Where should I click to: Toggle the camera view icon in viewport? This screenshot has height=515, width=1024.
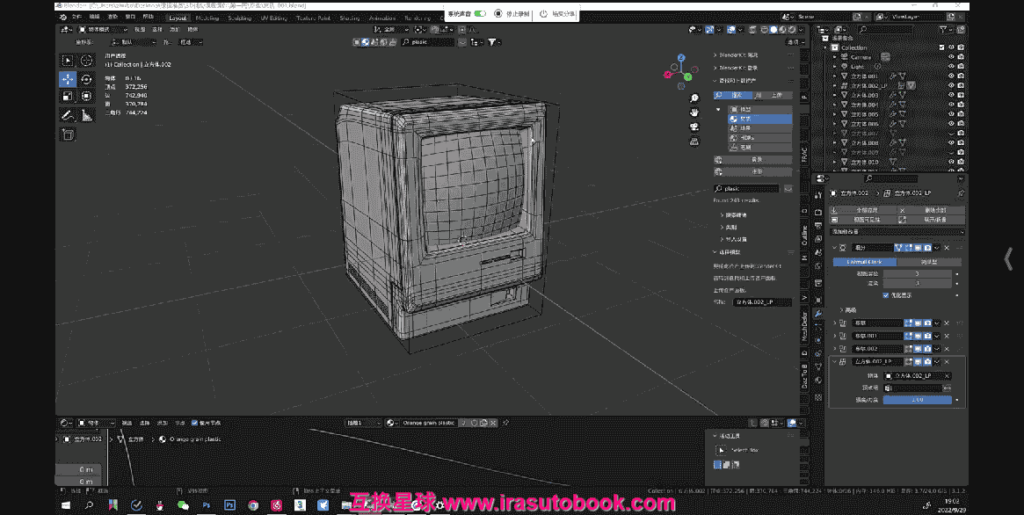click(694, 127)
